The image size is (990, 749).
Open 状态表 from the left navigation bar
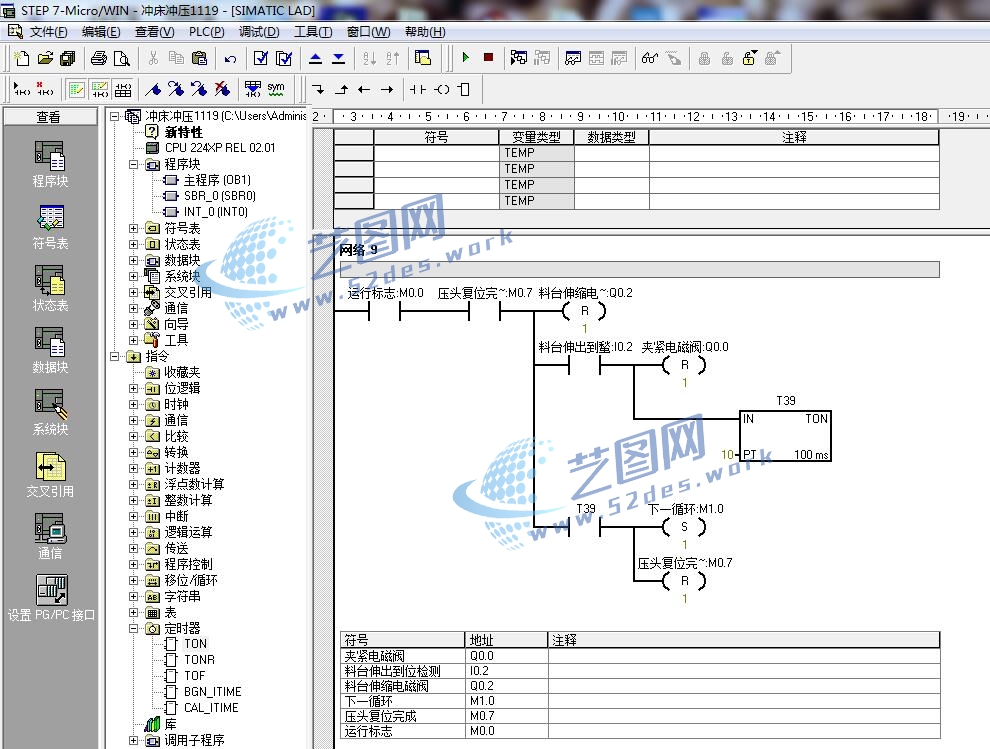(50, 289)
